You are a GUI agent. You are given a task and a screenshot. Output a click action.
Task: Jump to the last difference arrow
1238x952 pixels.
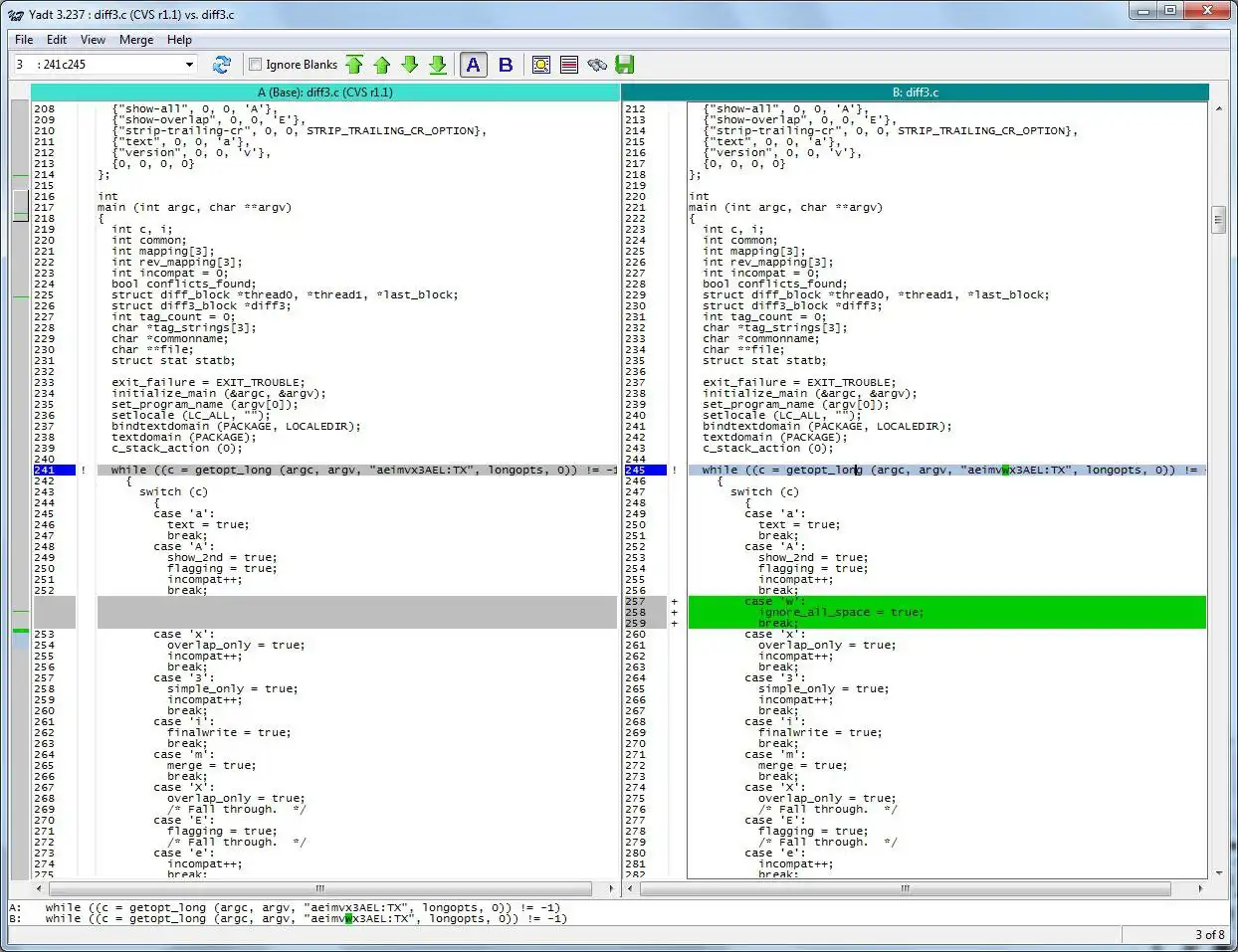[x=438, y=65]
